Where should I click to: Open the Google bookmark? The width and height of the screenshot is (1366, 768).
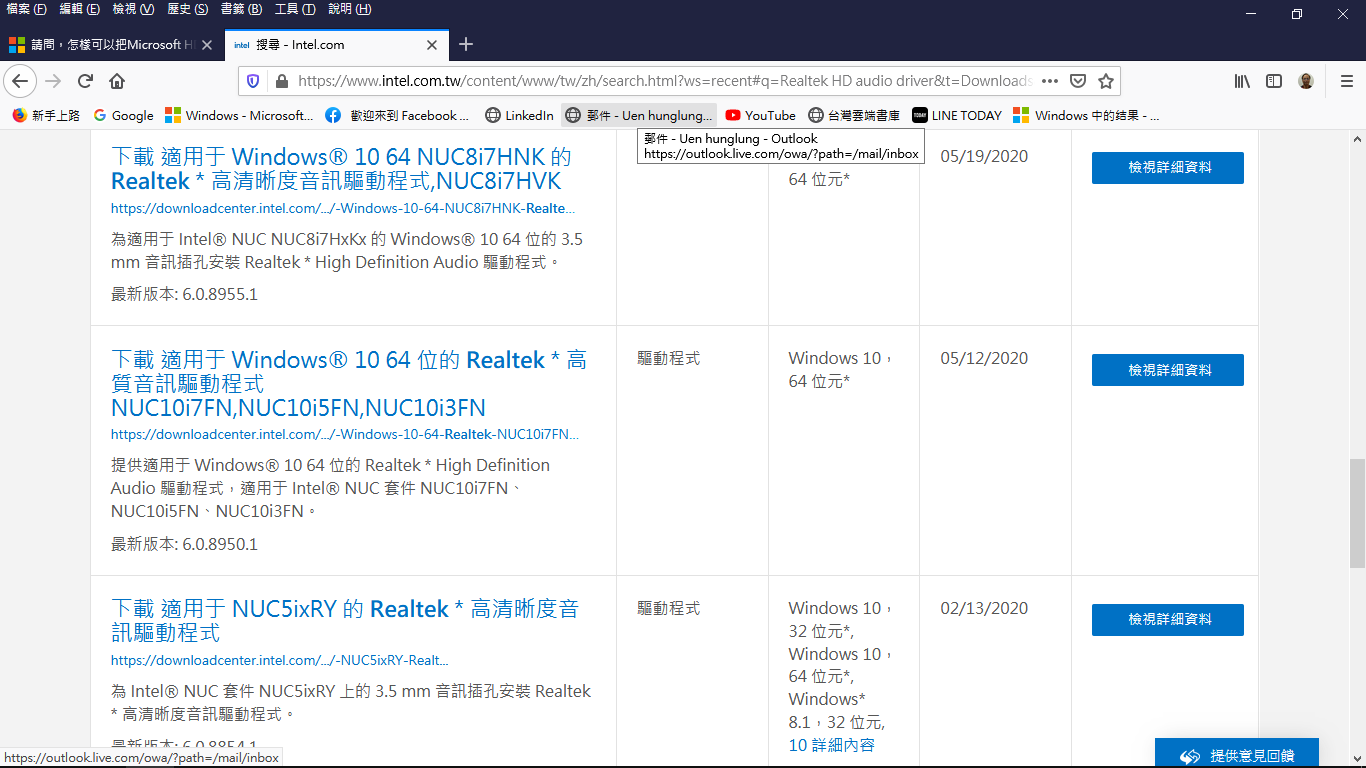pyautogui.click(x=124, y=115)
